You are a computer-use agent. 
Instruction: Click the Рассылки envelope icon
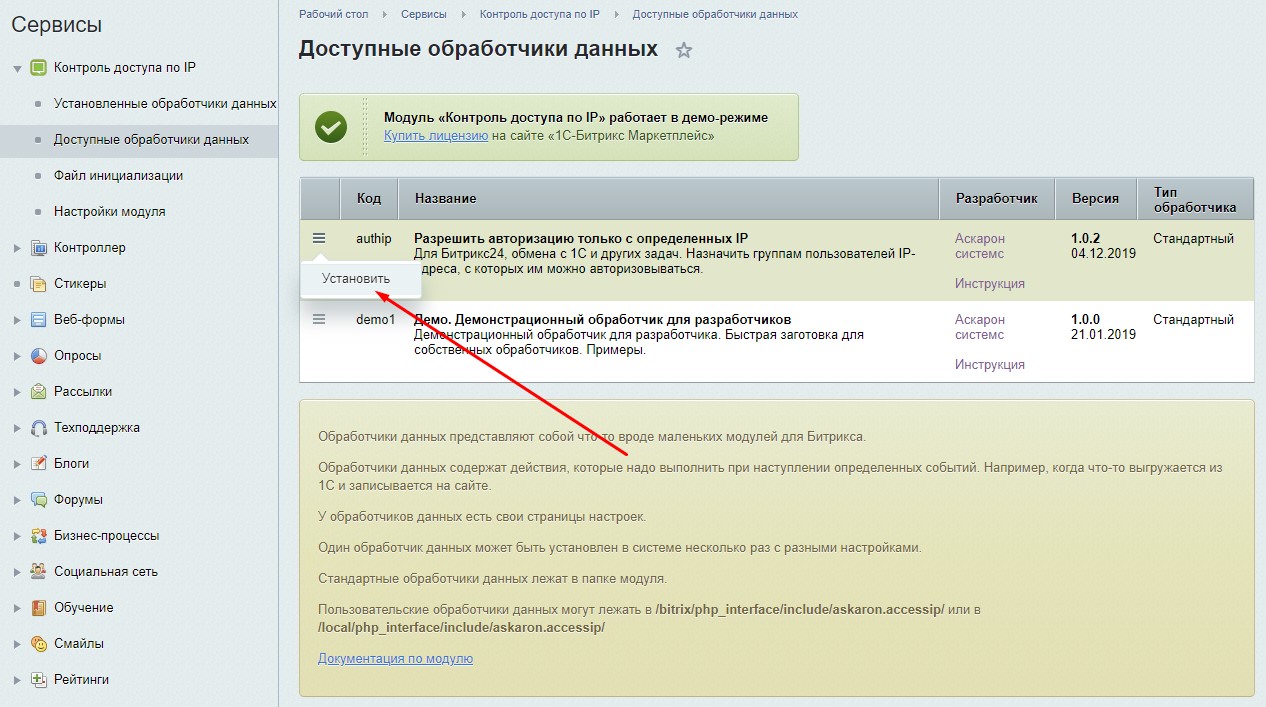coord(39,392)
